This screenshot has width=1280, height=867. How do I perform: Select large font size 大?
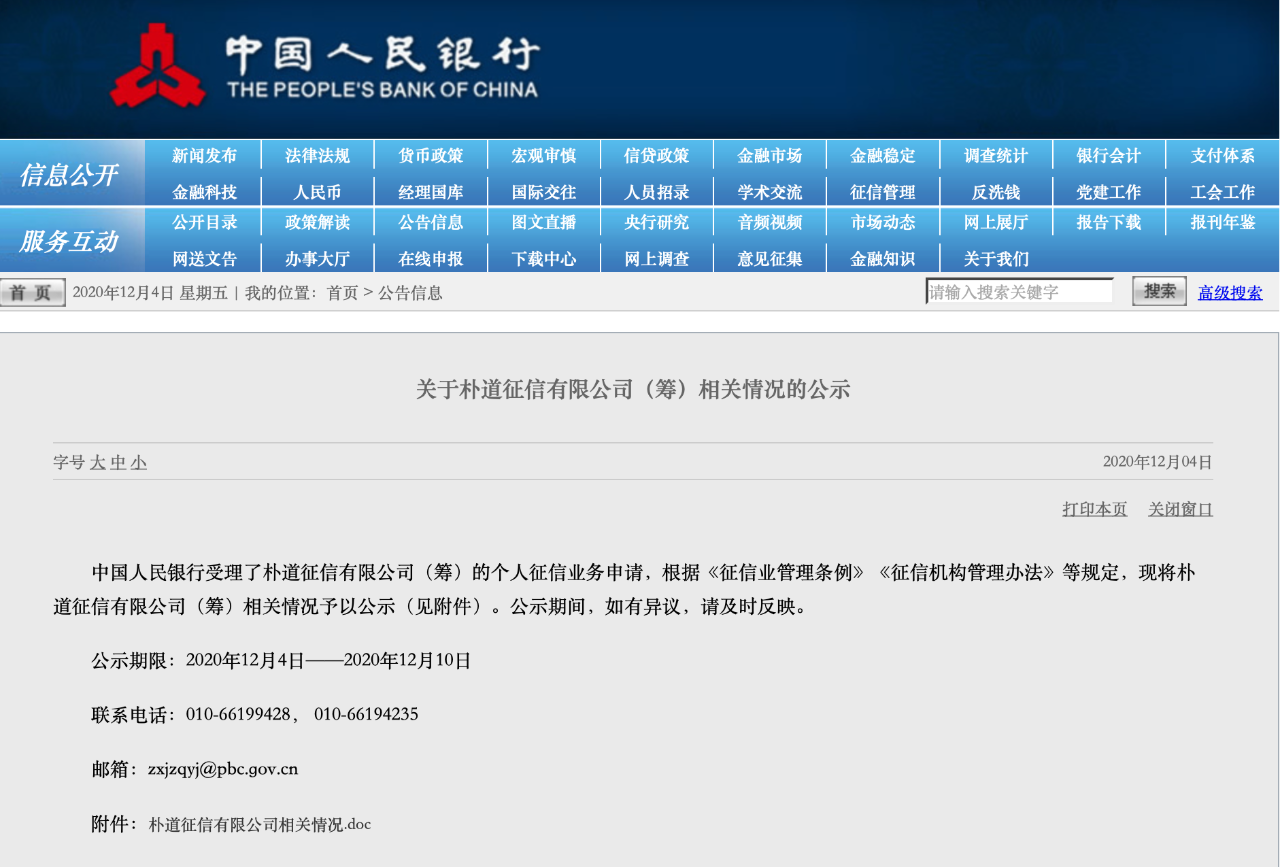point(97,463)
